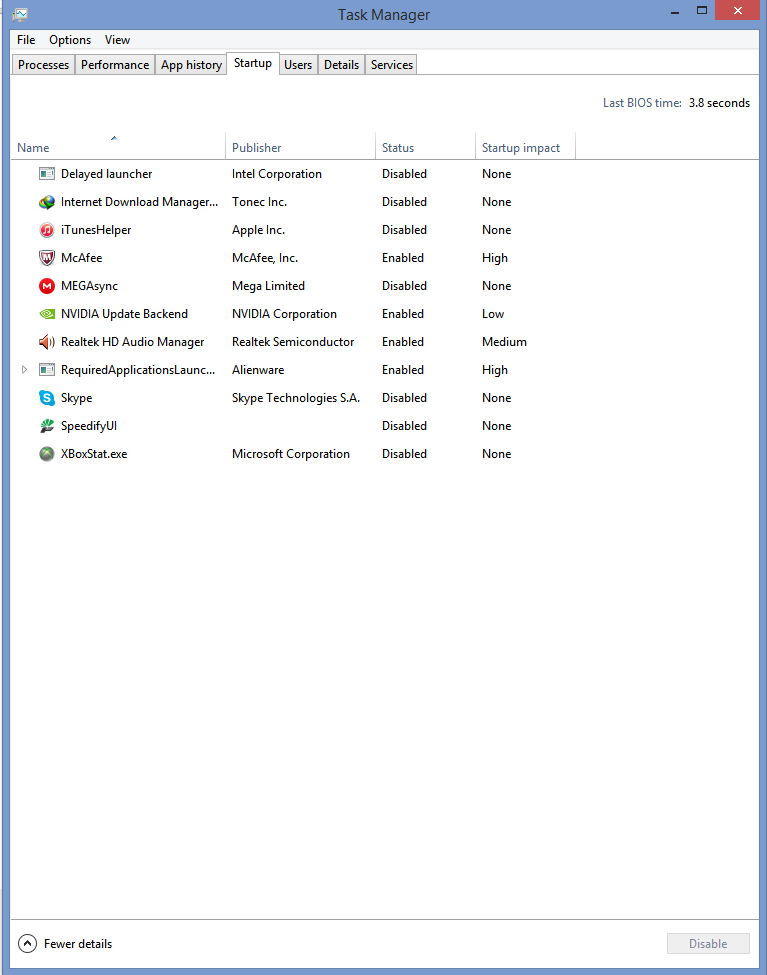Select the Skype row name
767x975 pixels.
click(x=77, y=398)
